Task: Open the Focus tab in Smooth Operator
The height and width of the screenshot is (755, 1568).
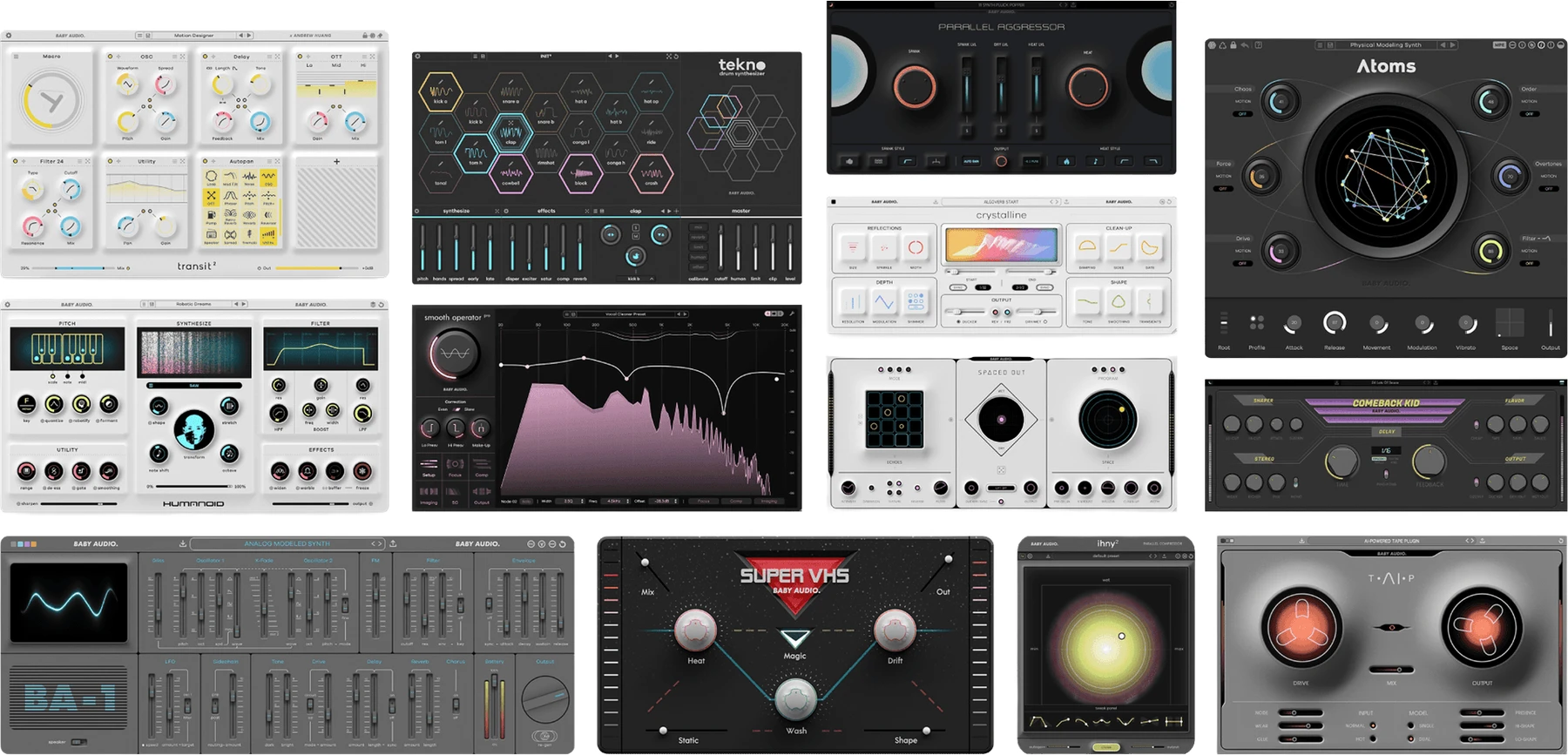Action: click(455, 466)
